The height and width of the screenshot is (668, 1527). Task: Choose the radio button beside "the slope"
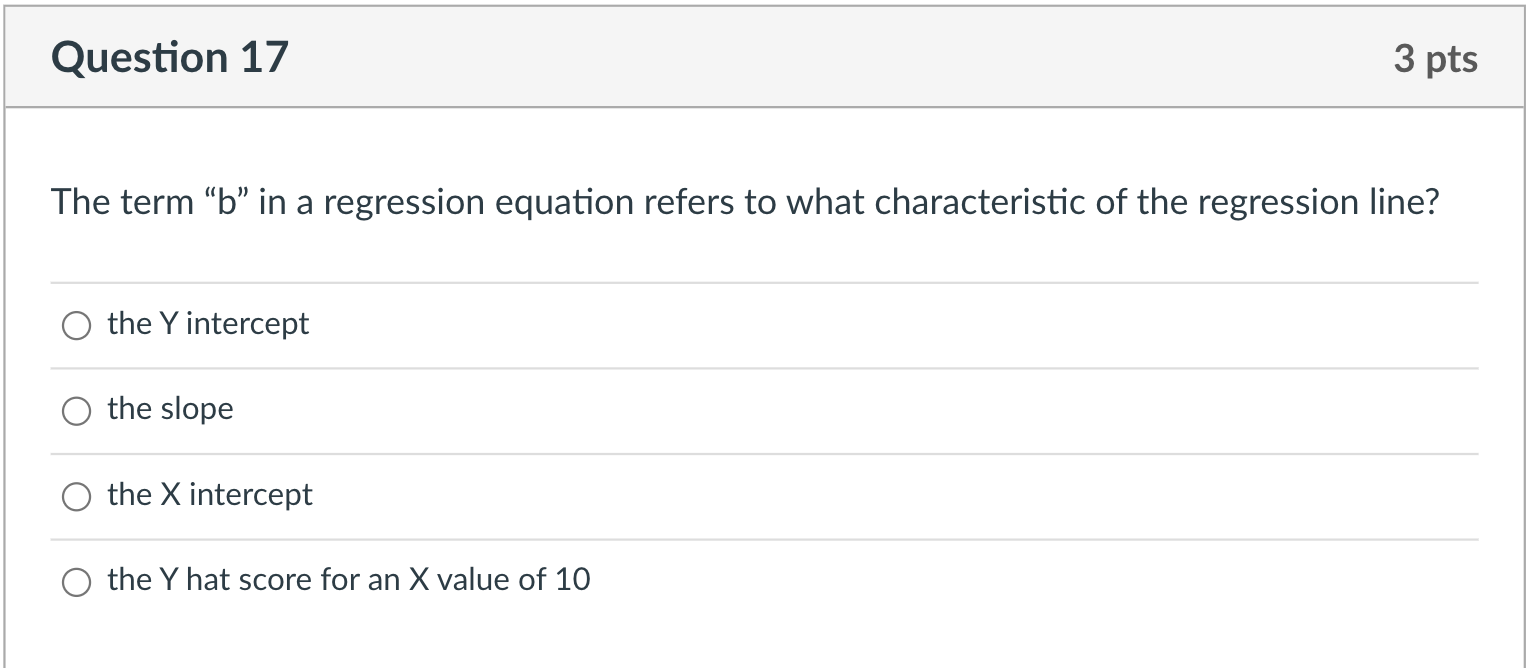[77, 411]
